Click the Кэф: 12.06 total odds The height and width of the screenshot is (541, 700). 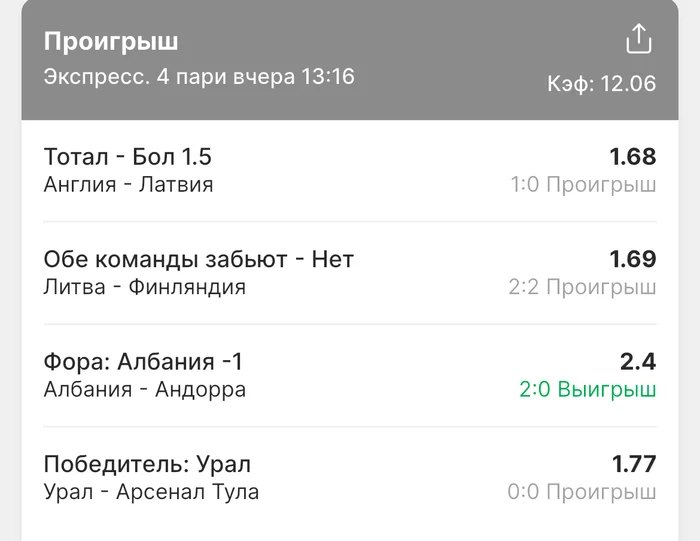click(601, 83)
